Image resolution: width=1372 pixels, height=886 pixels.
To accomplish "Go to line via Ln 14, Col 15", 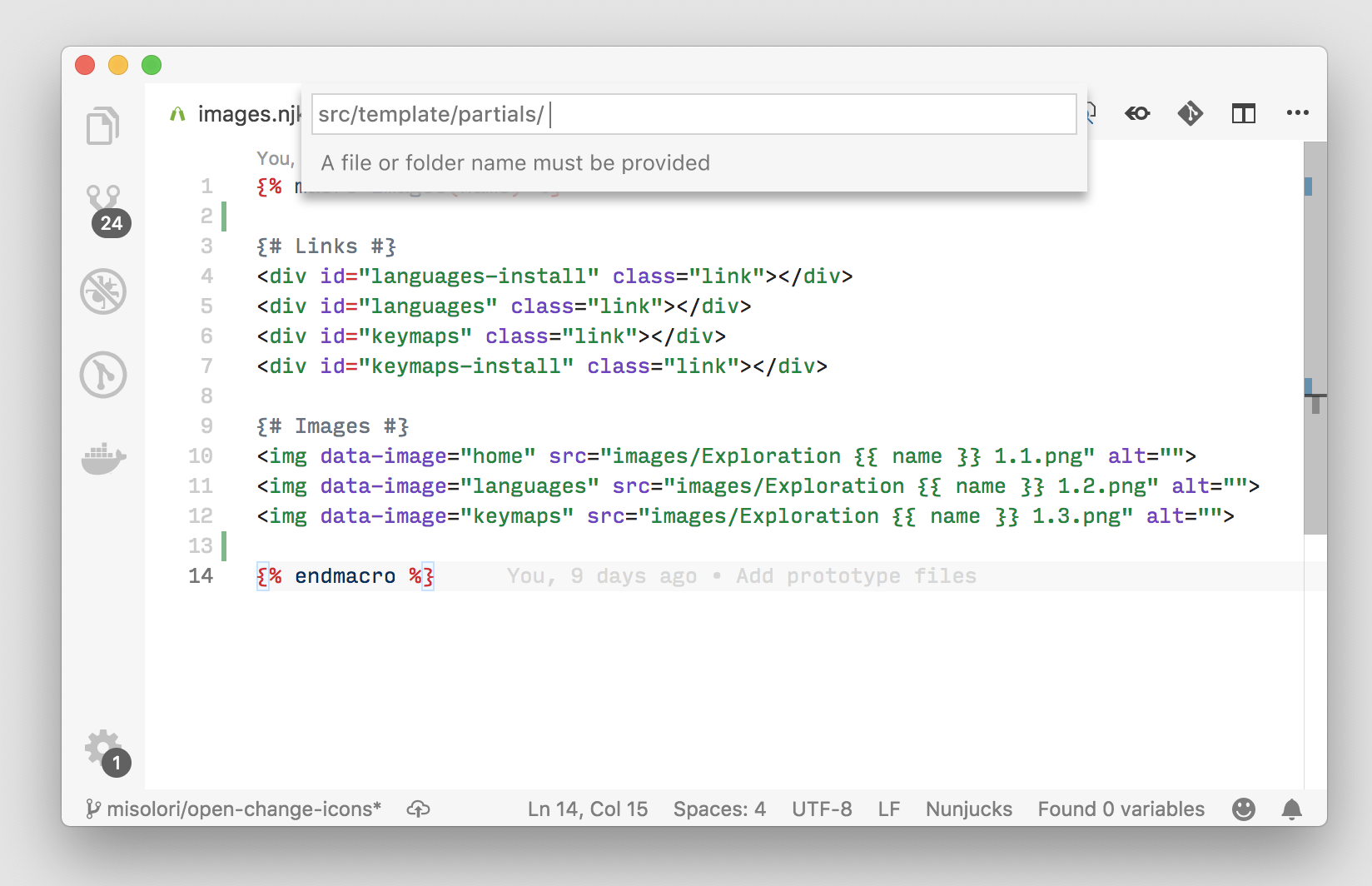I will (x=588, y=809).
